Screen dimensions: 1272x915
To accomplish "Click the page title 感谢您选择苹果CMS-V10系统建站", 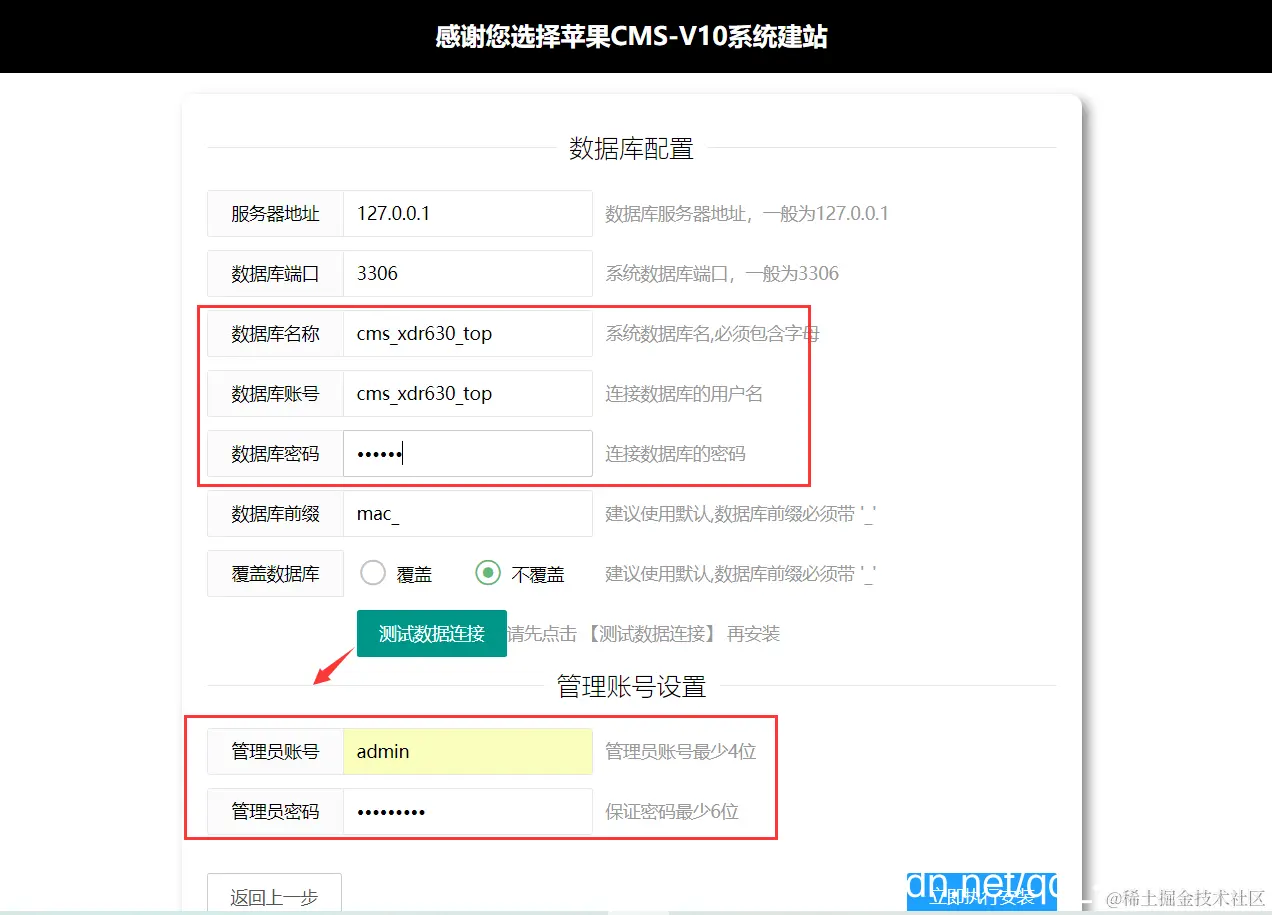I will pos(631,37).
